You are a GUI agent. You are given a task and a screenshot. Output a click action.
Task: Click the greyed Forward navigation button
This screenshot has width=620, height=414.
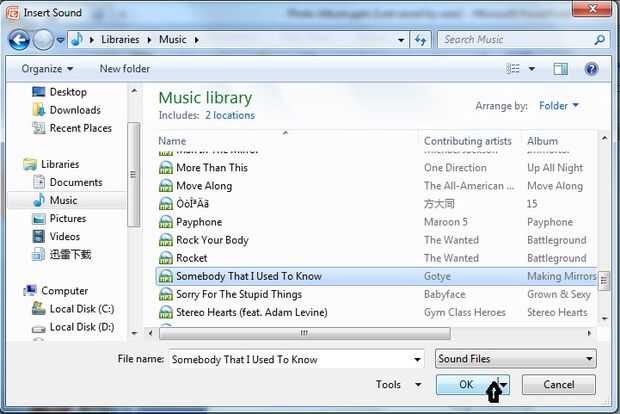(x=43, y=40)
